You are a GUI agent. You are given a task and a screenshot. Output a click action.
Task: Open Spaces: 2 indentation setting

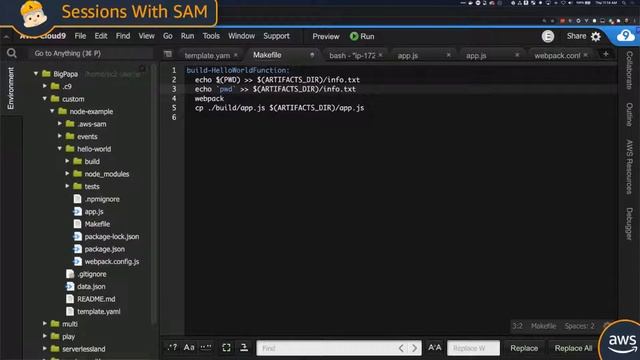(x=579, y=326)
